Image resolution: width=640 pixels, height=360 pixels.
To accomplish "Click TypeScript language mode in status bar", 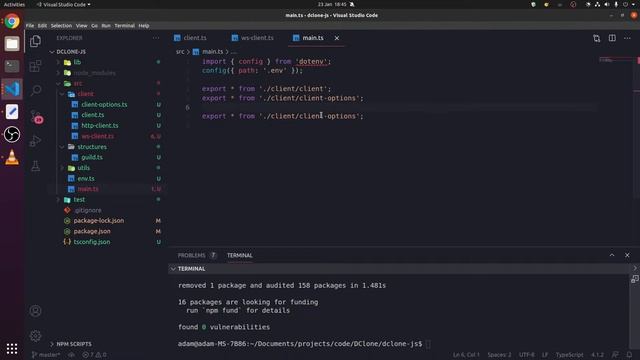I will (569, 355).
